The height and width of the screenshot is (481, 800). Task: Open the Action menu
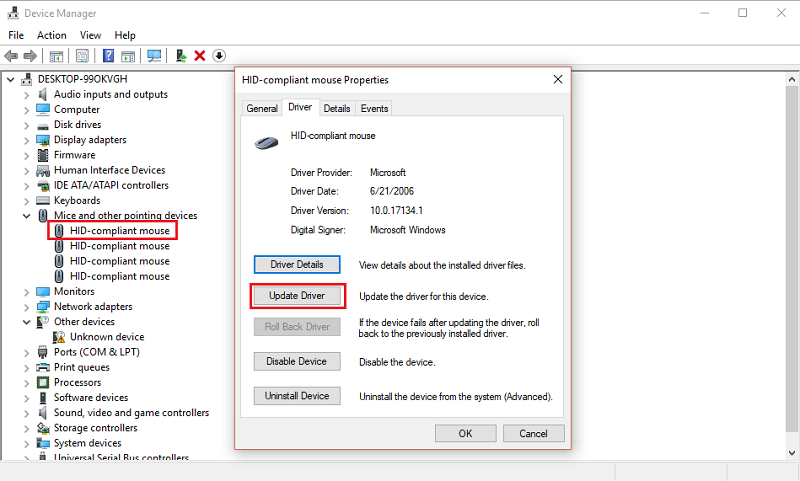click(x=52, y=35)
